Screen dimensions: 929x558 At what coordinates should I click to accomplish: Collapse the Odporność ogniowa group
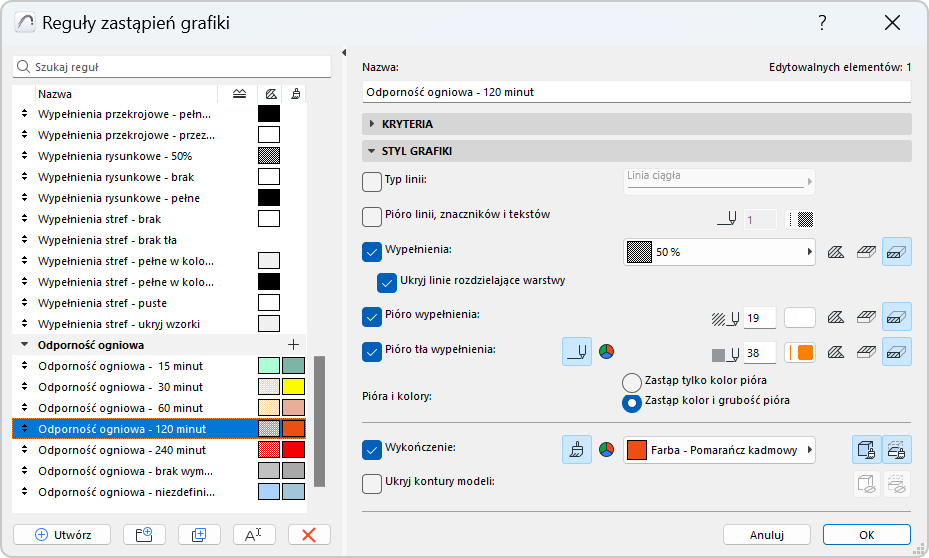coord(24,344)
